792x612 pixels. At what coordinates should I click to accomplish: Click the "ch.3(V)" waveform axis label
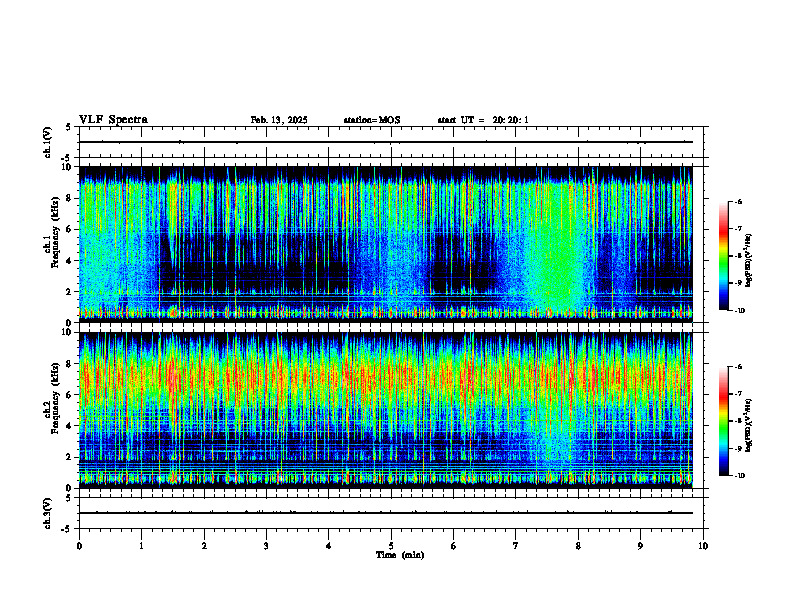tap(47, 513)
